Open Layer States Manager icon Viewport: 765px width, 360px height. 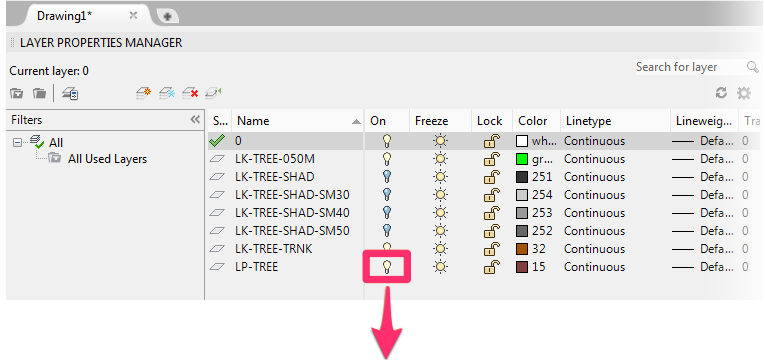(x=70, y=93)
